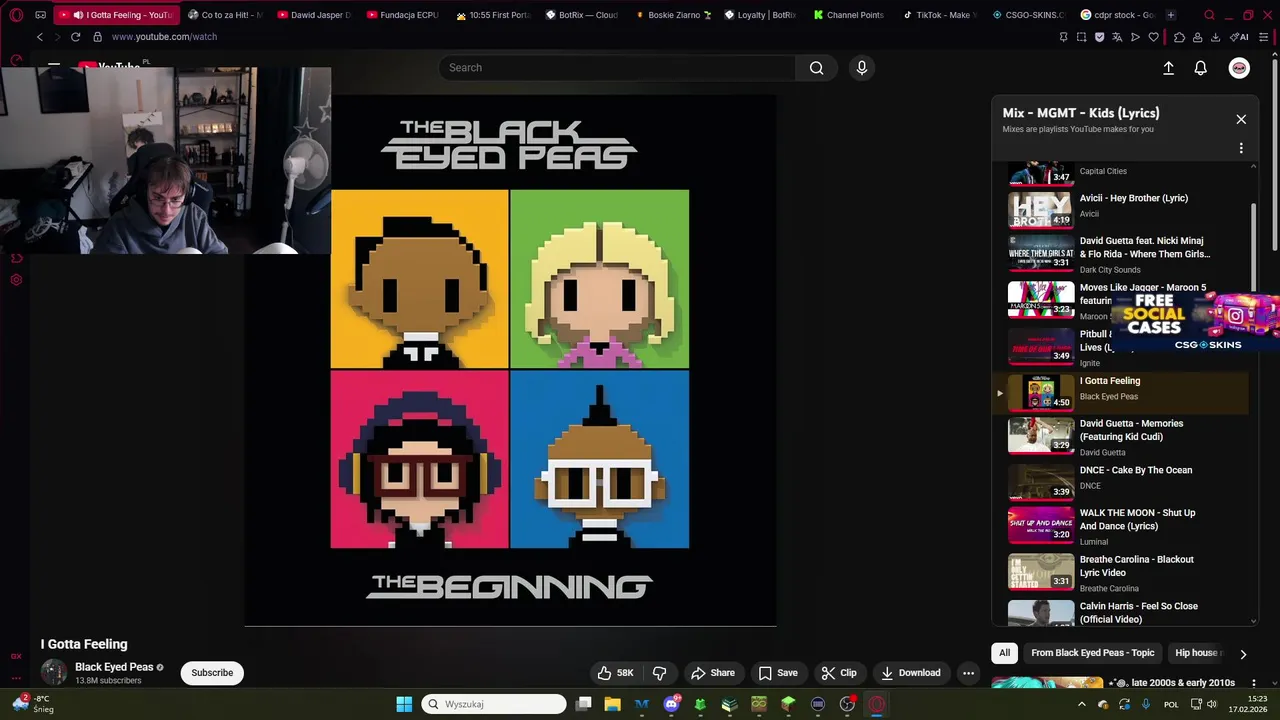
Task: Focus the YouTube search field
Action: [617, 68]
